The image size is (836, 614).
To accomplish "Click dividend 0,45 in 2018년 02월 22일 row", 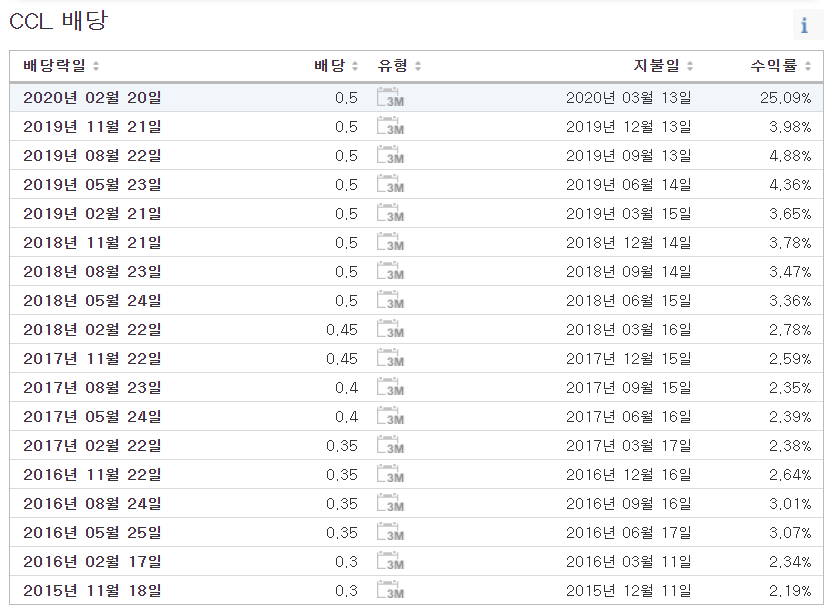I will [342, 329].
